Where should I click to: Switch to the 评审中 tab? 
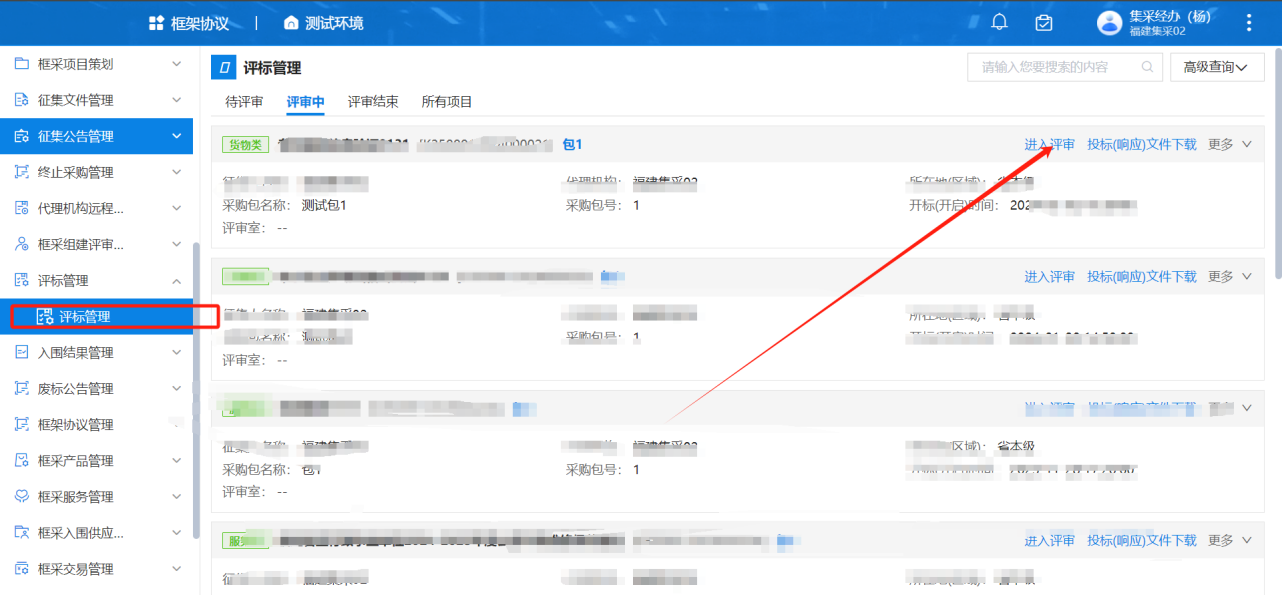306,102
